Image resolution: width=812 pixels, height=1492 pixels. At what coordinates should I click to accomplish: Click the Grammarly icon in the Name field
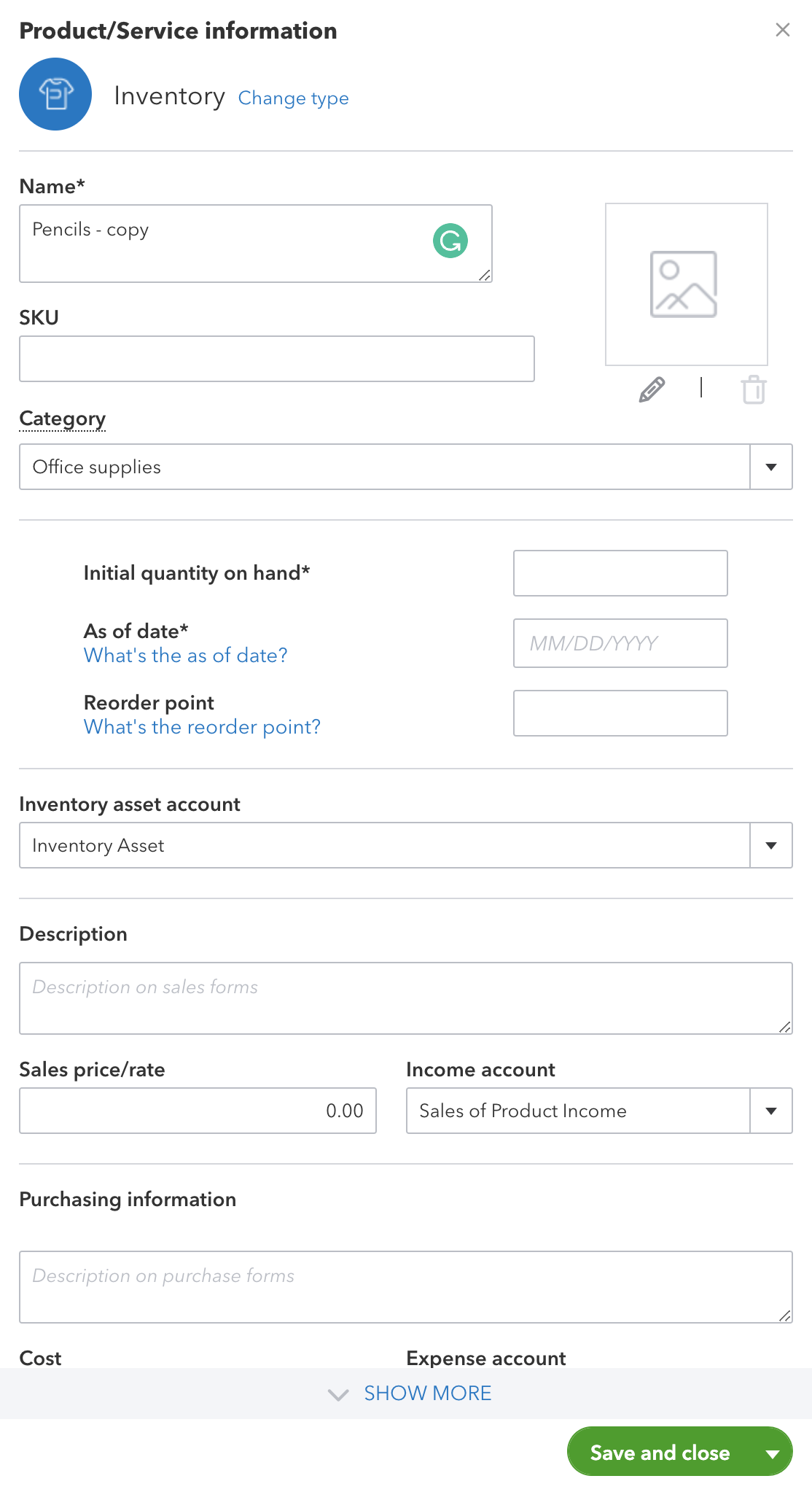[450, 239]
